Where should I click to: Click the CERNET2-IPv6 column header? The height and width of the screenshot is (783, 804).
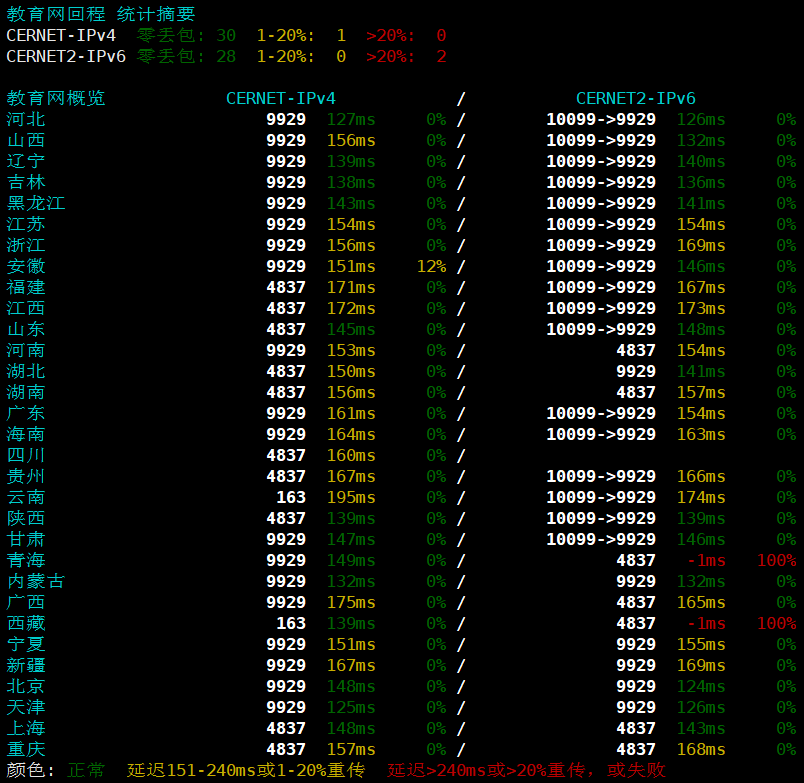tap(636, 98)
